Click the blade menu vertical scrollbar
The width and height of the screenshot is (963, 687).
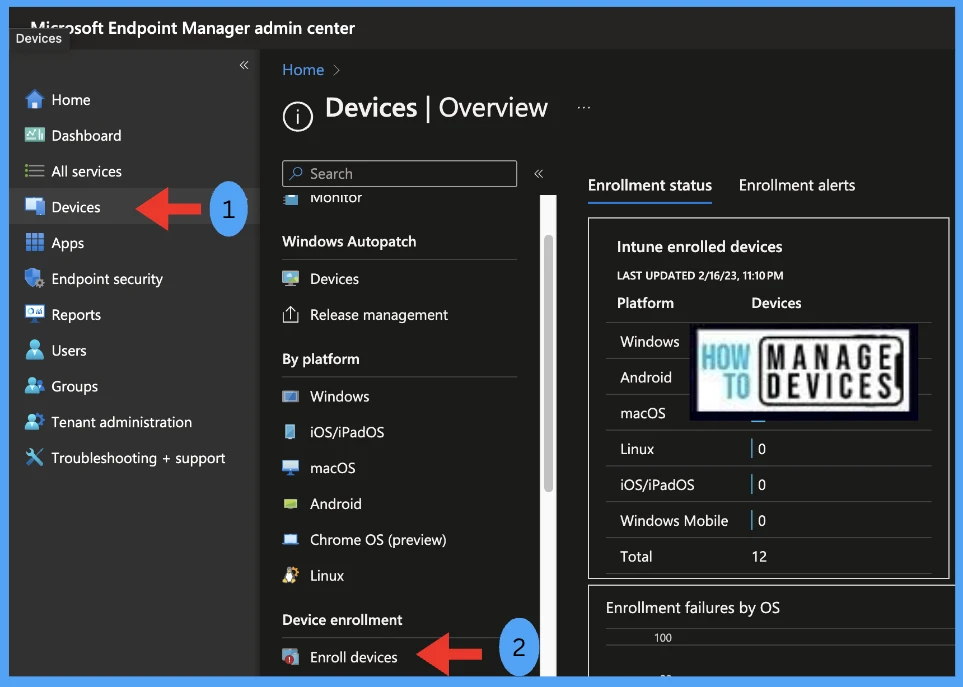point(548,363)
